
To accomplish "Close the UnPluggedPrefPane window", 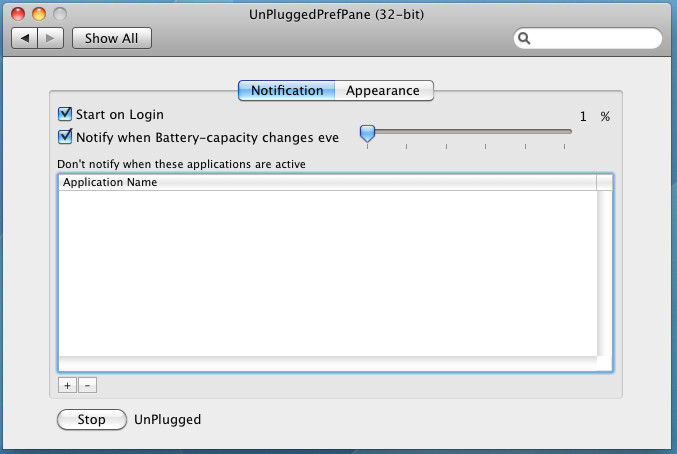I will tap(18, 14).
